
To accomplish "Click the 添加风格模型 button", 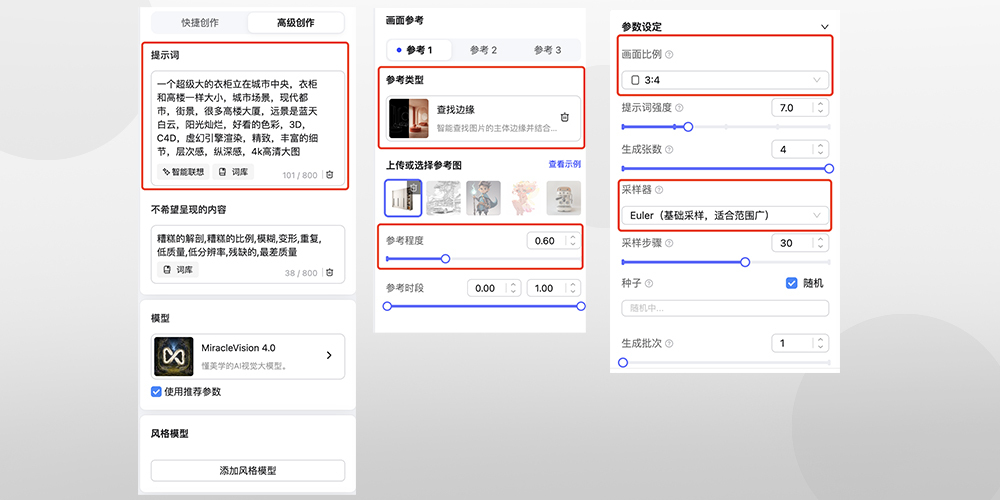I will pyautogui.click(x=247, y=471).
